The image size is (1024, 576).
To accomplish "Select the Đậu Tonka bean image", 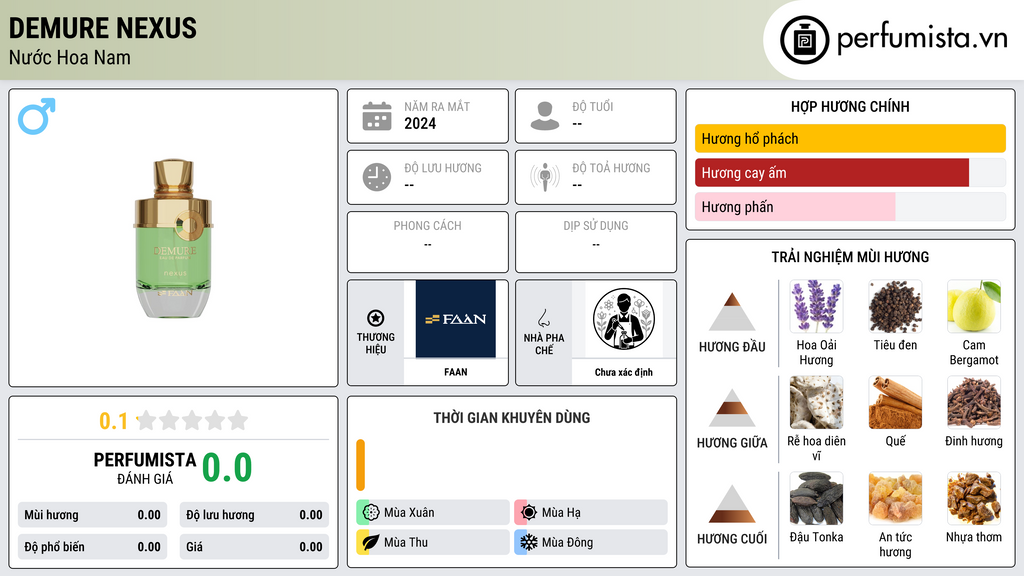I will tap(816, 498).
